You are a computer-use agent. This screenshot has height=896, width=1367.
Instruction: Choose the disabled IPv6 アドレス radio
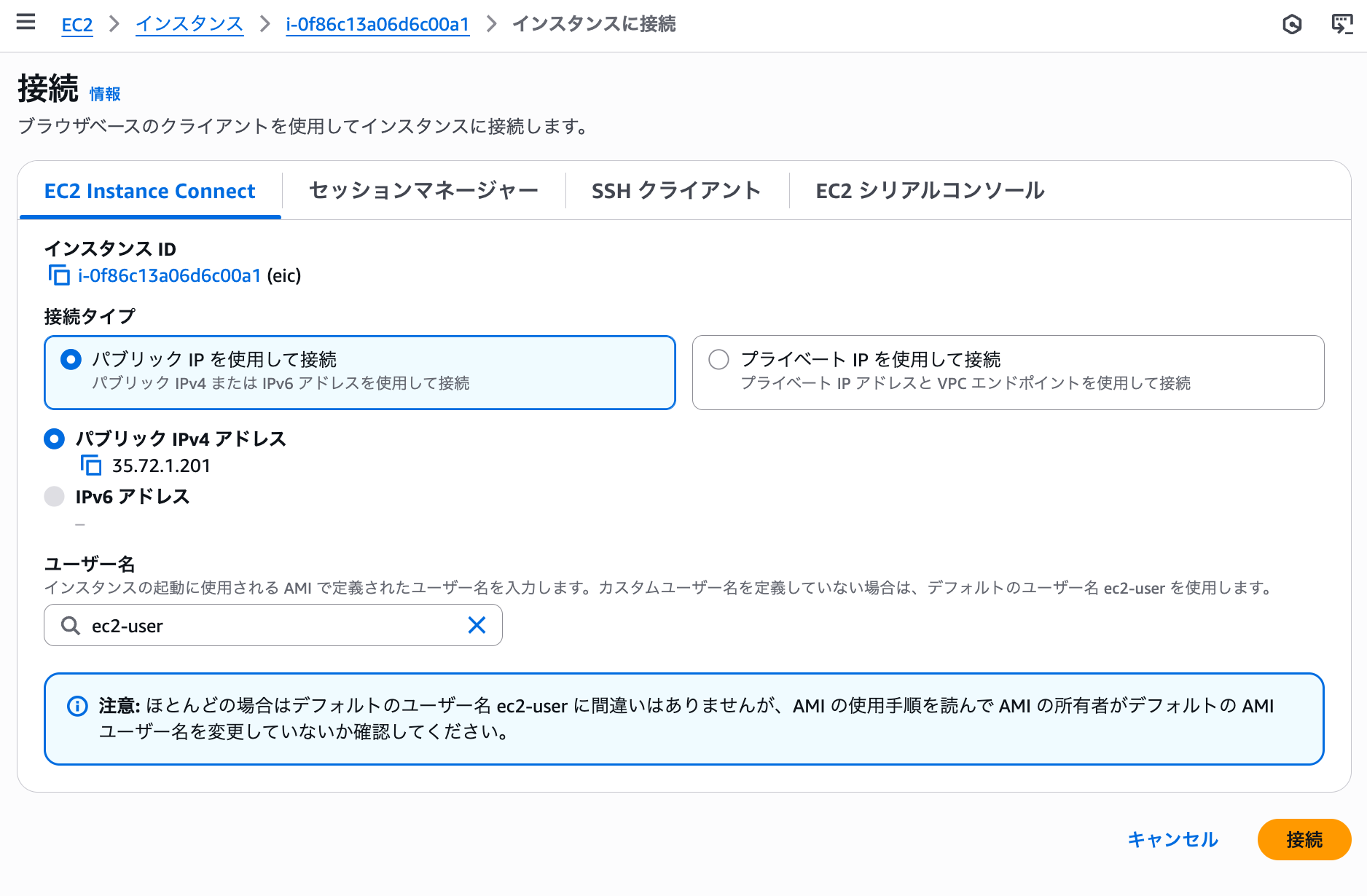click(55, 496)
